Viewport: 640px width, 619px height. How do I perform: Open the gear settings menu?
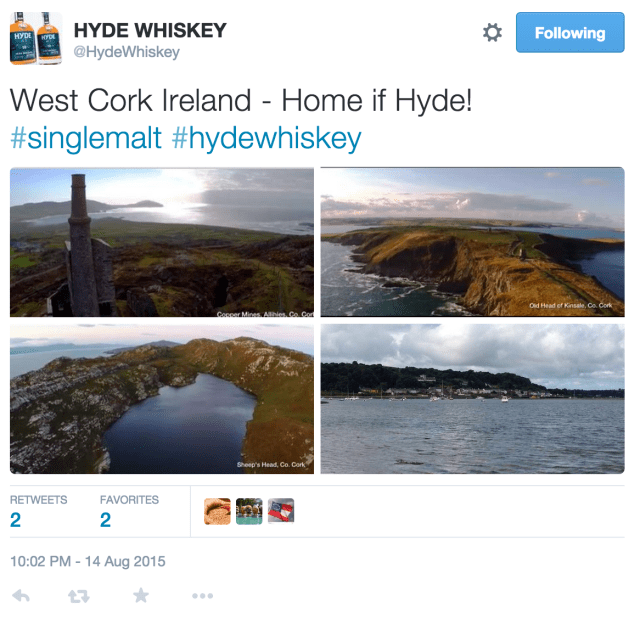click(x=492, y=33)
